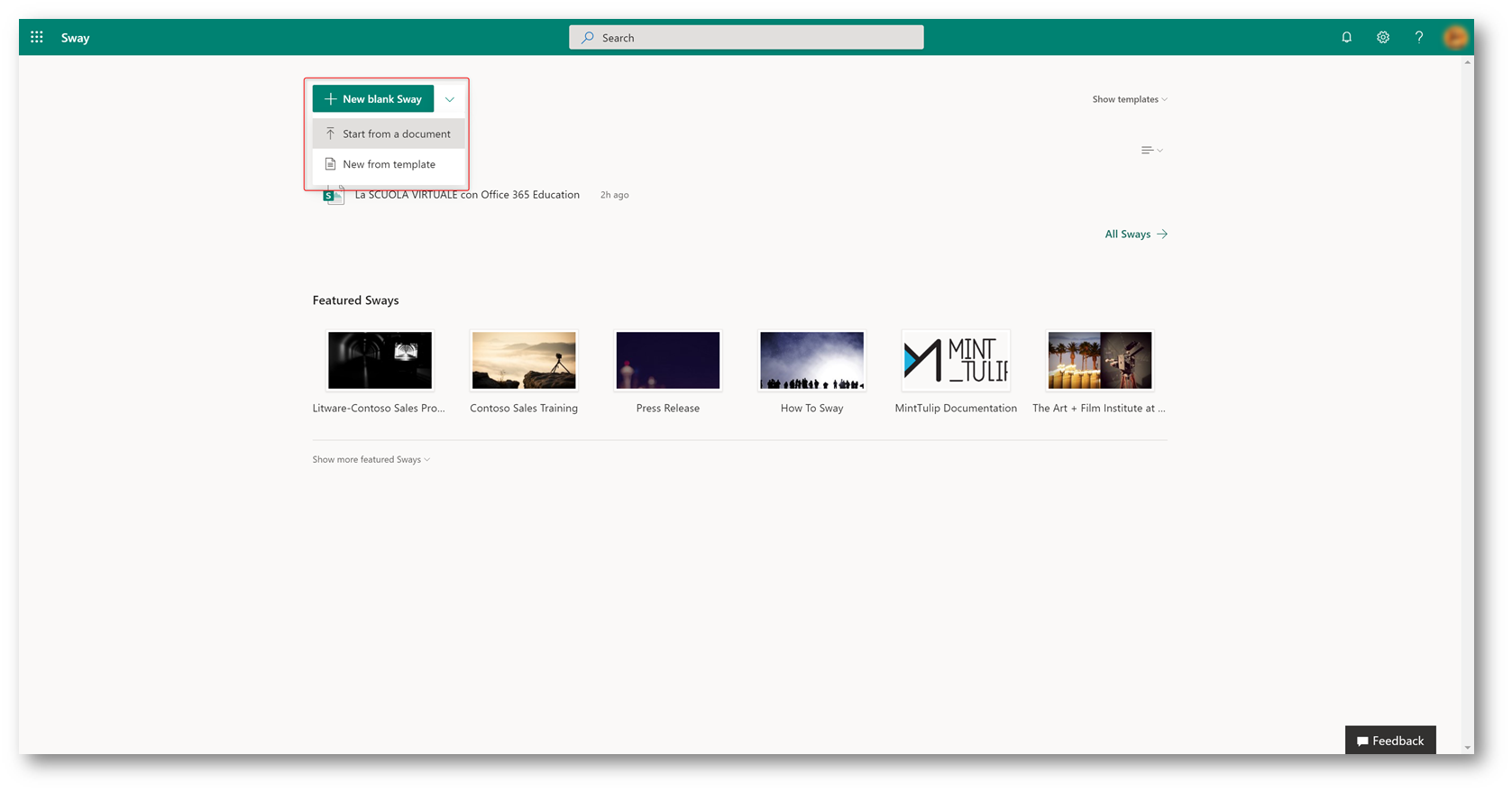Click the page scrollbar on the right

click(x=1468, y=404)
